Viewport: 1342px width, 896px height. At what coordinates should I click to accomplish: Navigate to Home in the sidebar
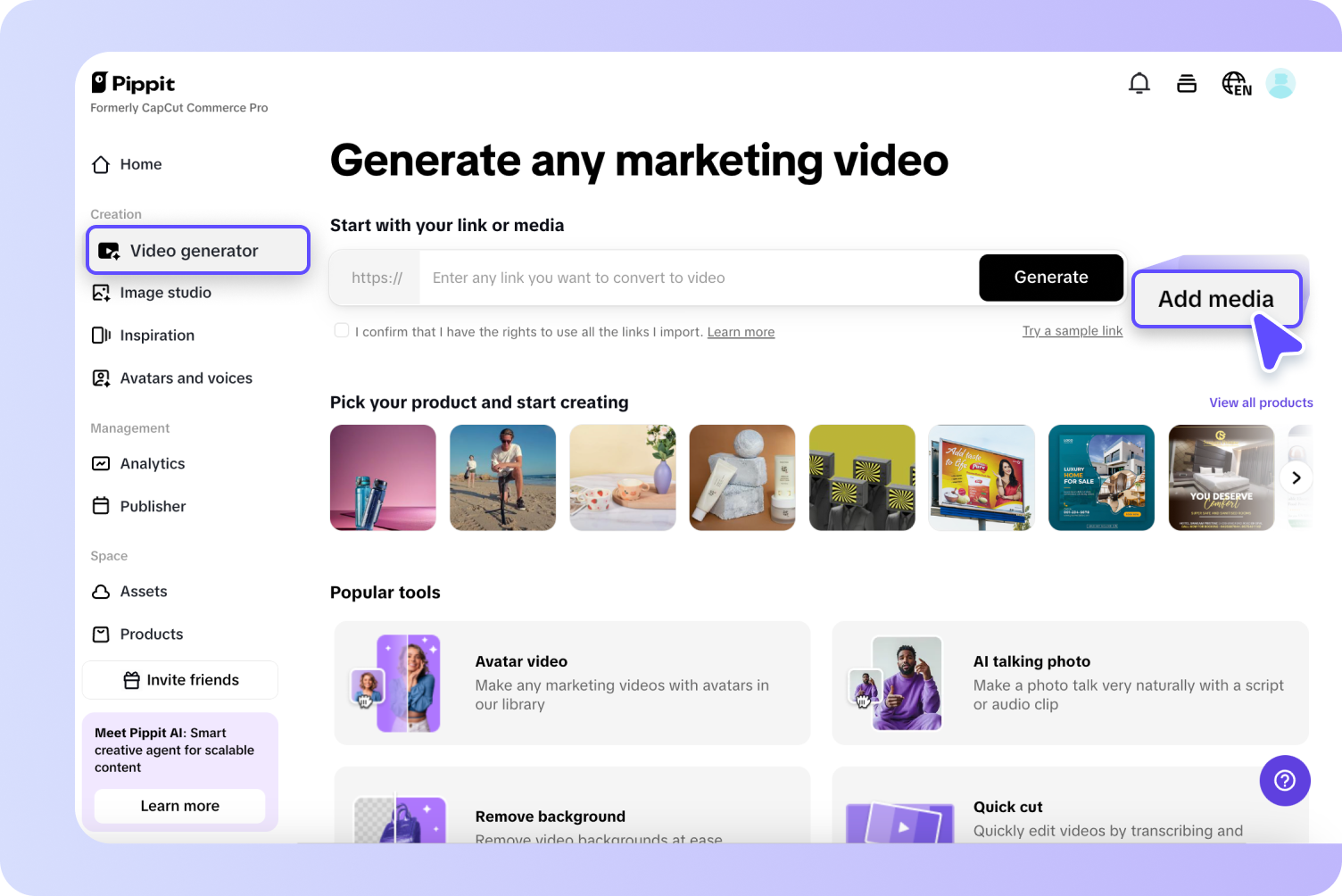click(x=140, y=164)
